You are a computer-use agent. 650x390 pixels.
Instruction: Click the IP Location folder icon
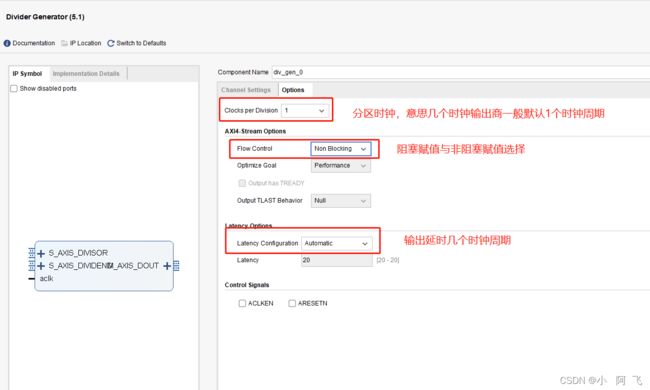64,43
